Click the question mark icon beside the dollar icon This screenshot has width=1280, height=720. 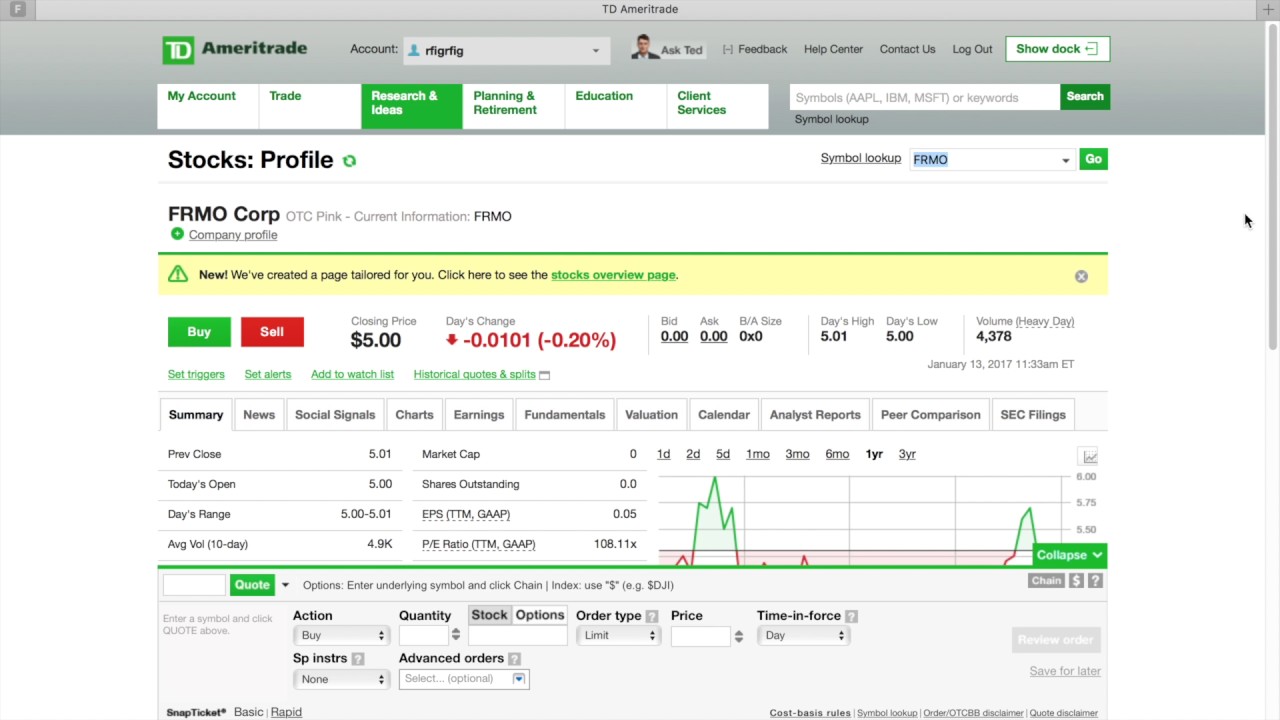[x=1096, y=580]
